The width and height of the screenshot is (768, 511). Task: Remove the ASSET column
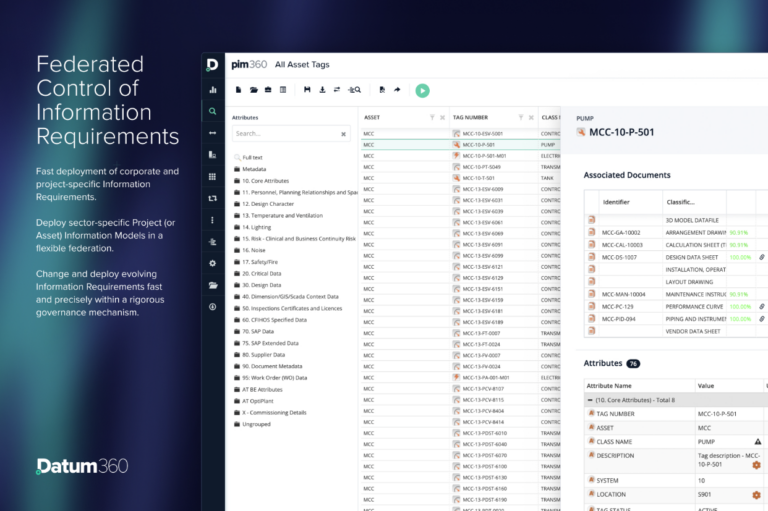[442, 118]
